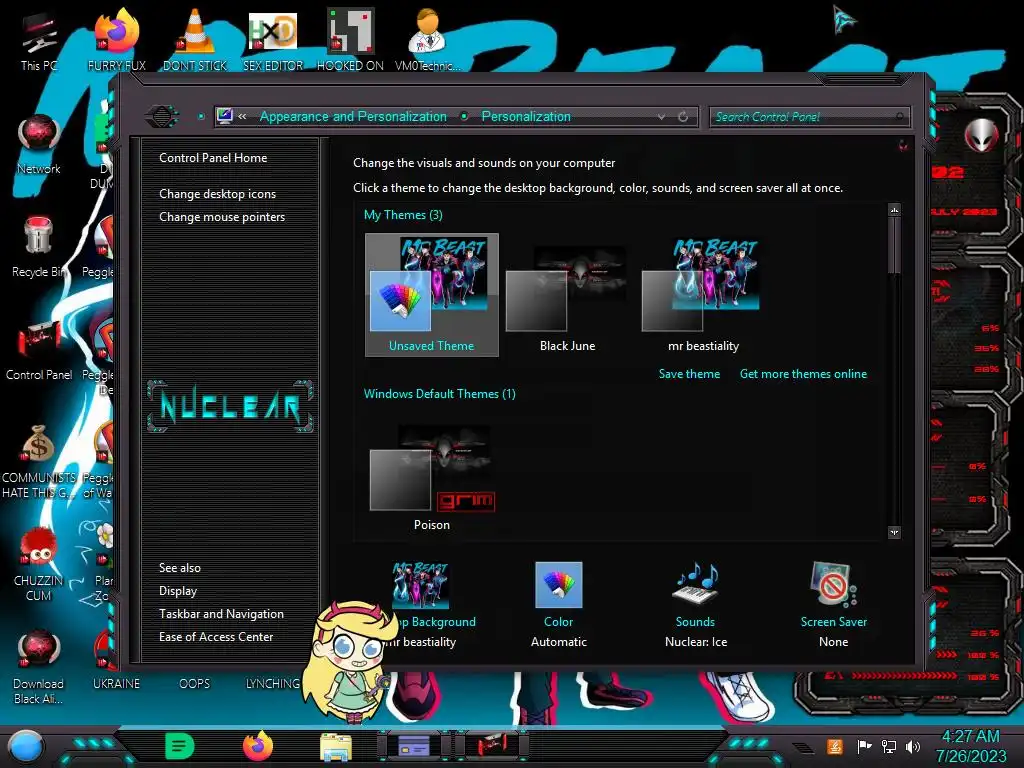Open Ease of Access Center link
Viewport: 1024px width, 768px height.
tap(216, 637)
